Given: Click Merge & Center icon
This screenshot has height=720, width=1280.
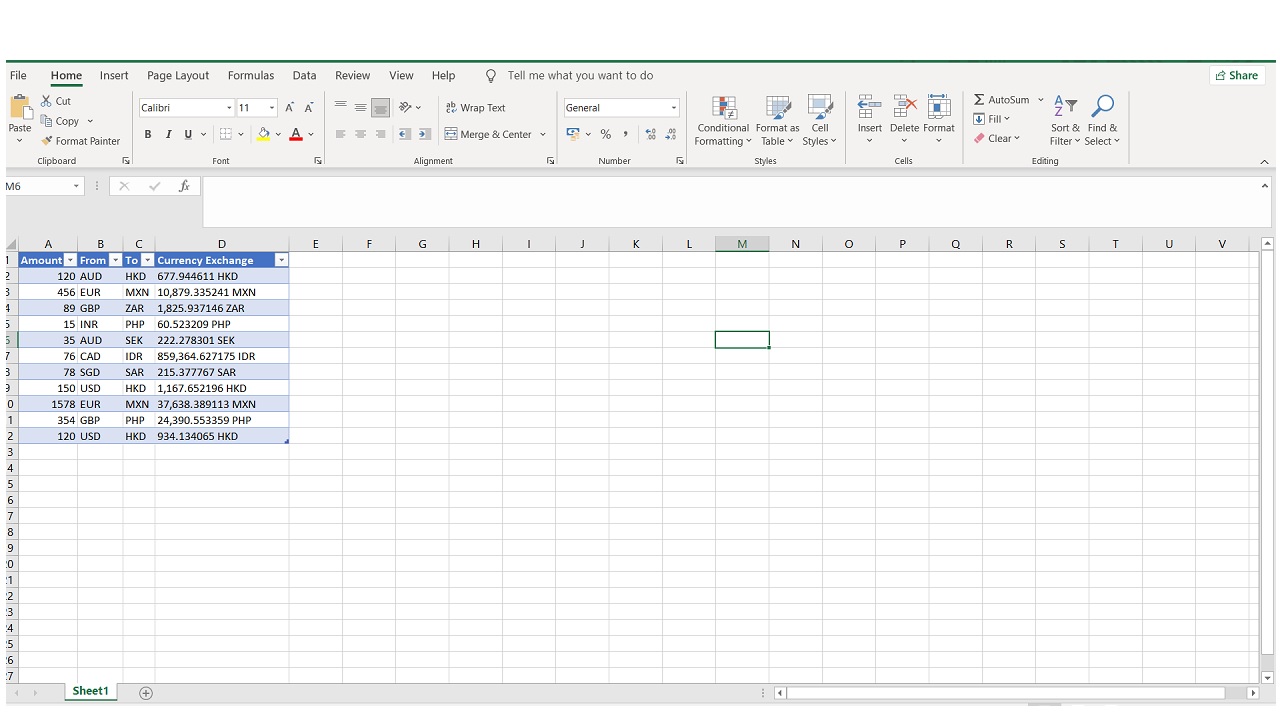Looking at the screenshot, I should [x=451, y=134].
